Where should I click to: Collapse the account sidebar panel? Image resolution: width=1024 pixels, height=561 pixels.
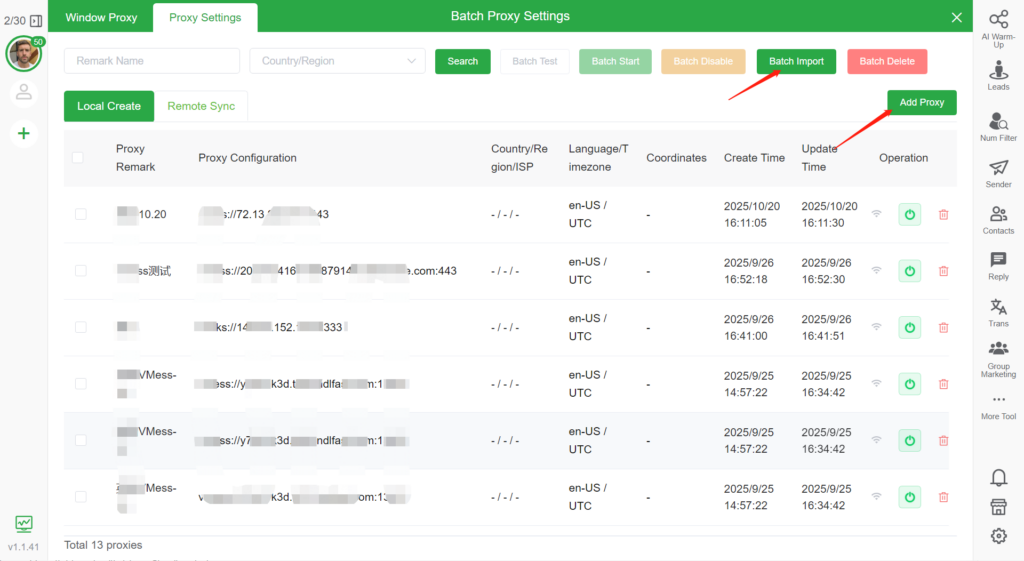click(37, 20)
